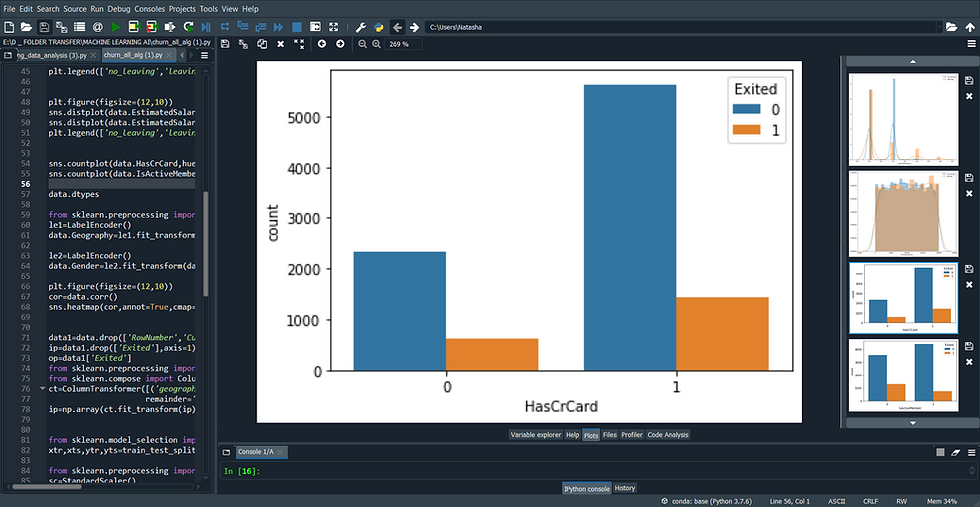The height and width of the screenshot is (507, 980).
Task: Run file with green play button
Action: click(116, 27)
